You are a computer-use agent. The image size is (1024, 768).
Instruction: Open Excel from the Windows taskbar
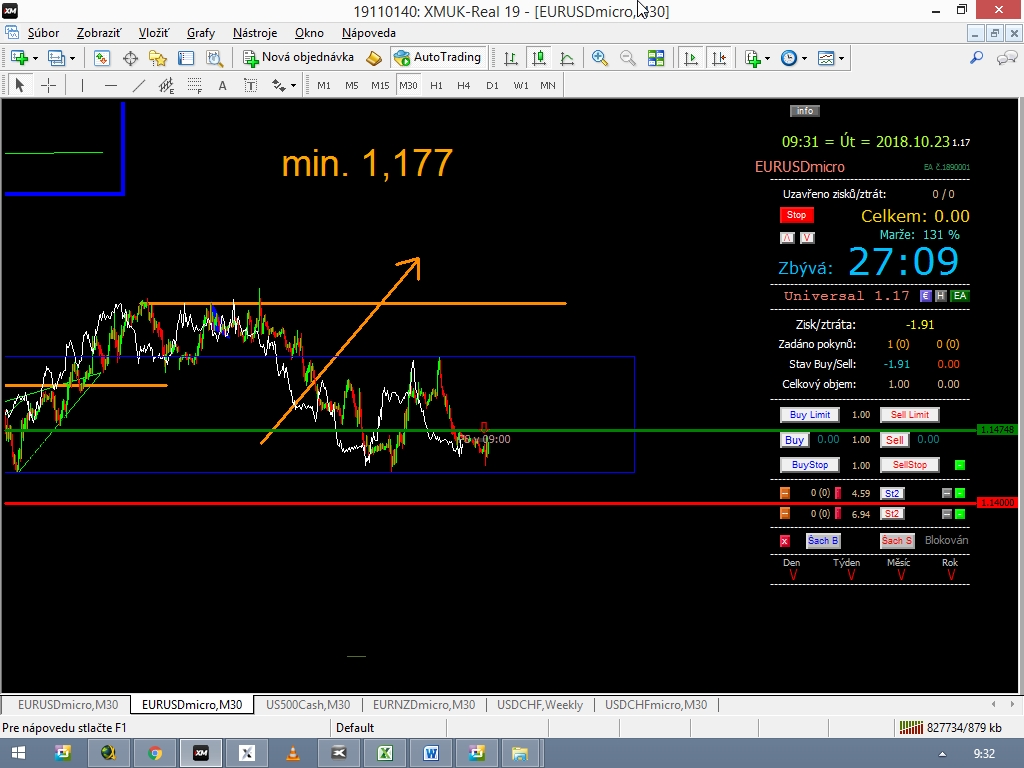pyautogui.click(x=385, y=754)
